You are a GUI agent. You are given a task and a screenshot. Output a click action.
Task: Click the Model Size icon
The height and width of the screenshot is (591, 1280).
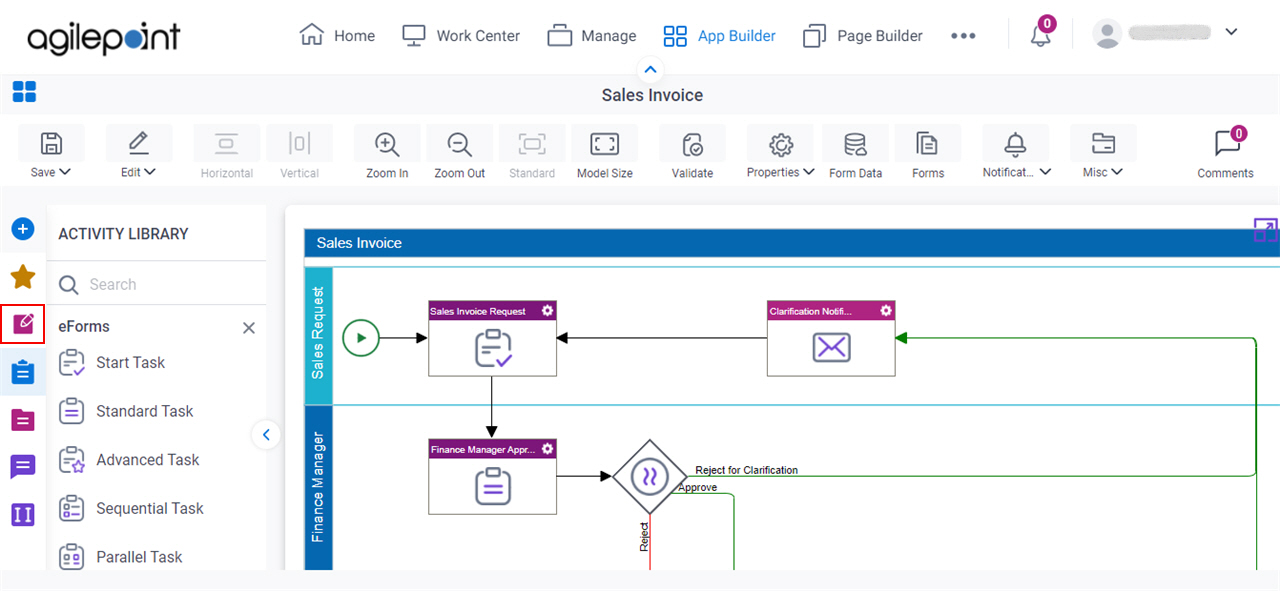pyautogui.click(x=605, y=145)
